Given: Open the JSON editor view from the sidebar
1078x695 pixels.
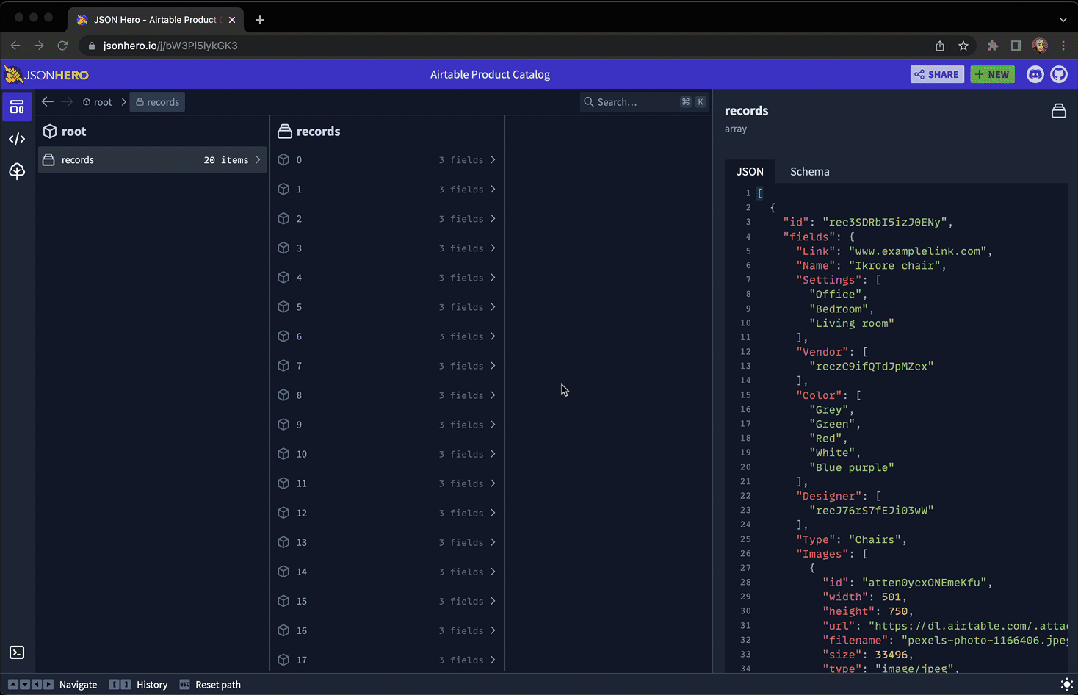Looking at the screenshot, I should [16, 139].
